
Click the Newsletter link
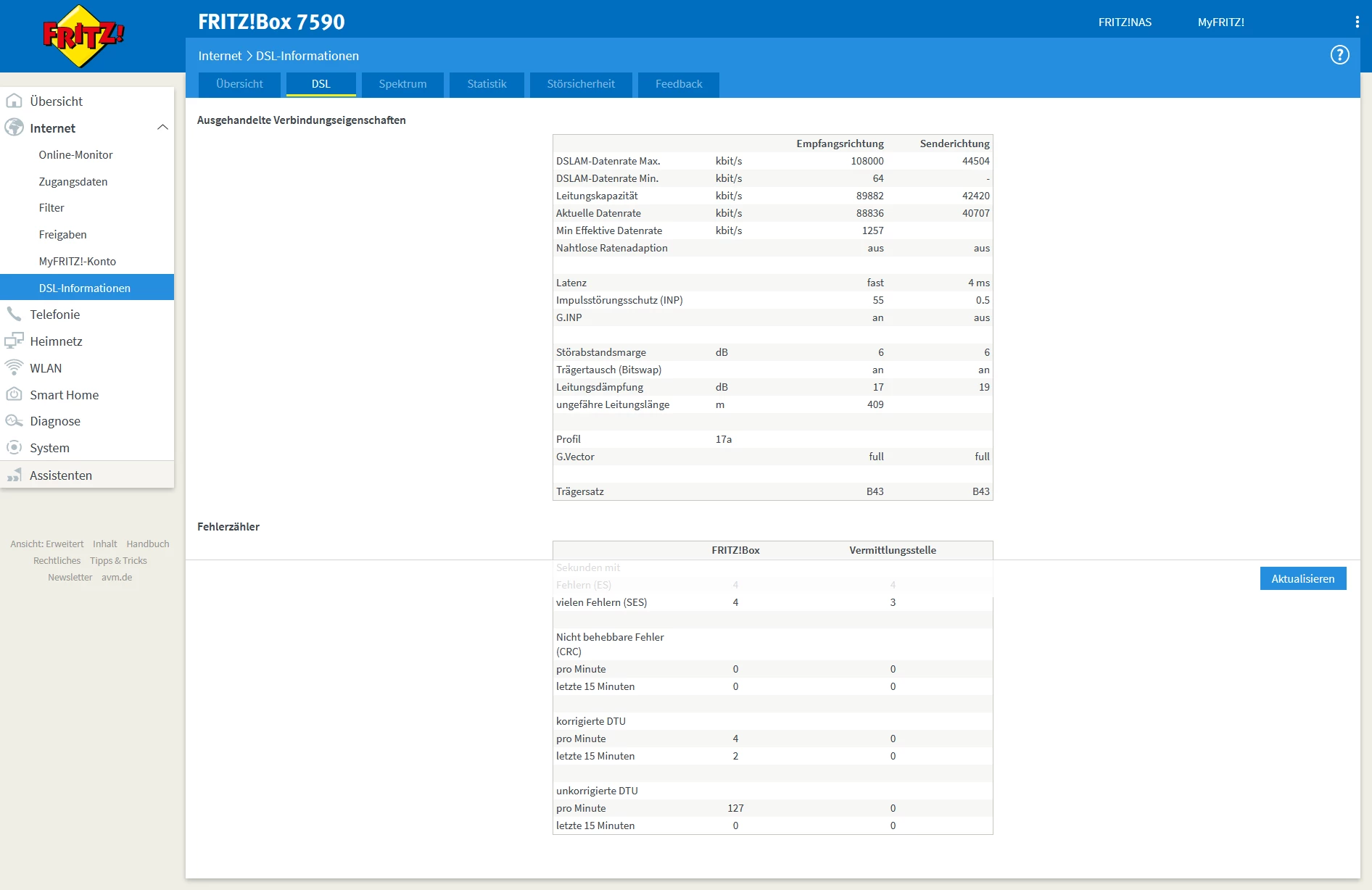coord(70,577)
